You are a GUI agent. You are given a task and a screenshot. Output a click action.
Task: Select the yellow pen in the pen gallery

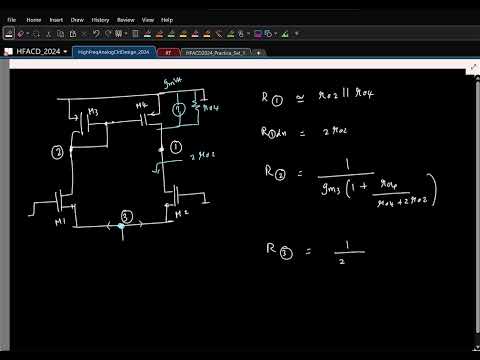point(183,34)
